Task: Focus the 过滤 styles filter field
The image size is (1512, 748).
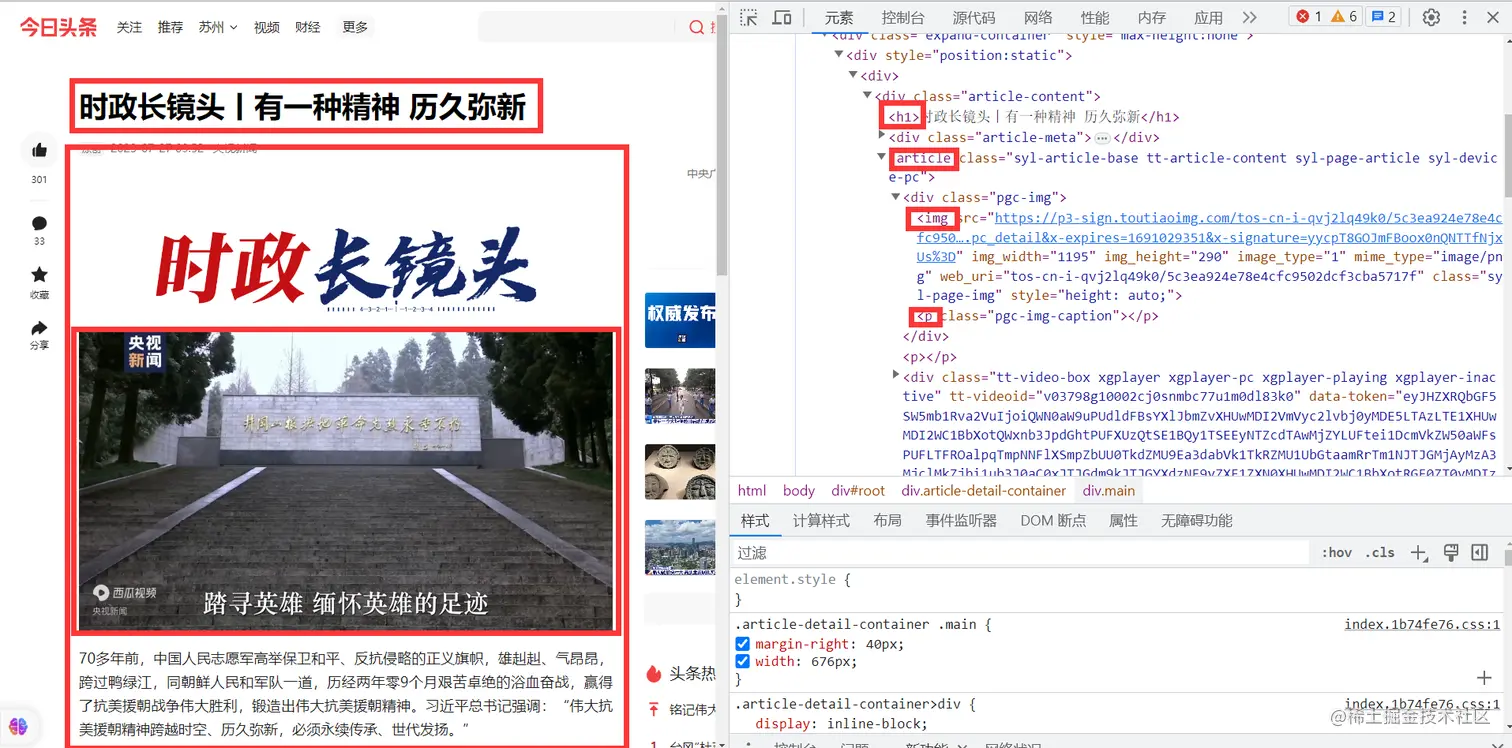Action: 1020,553
